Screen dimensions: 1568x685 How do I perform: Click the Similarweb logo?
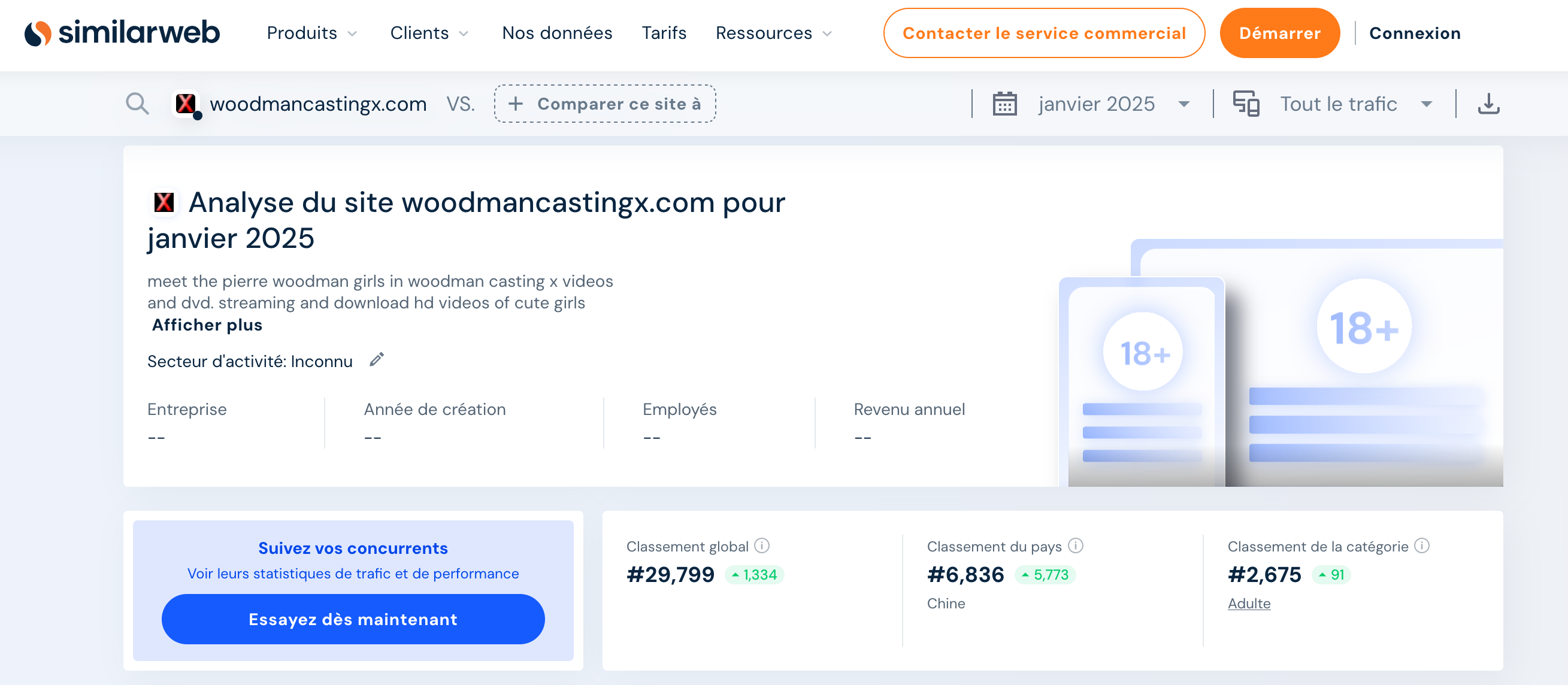point(122,33)
